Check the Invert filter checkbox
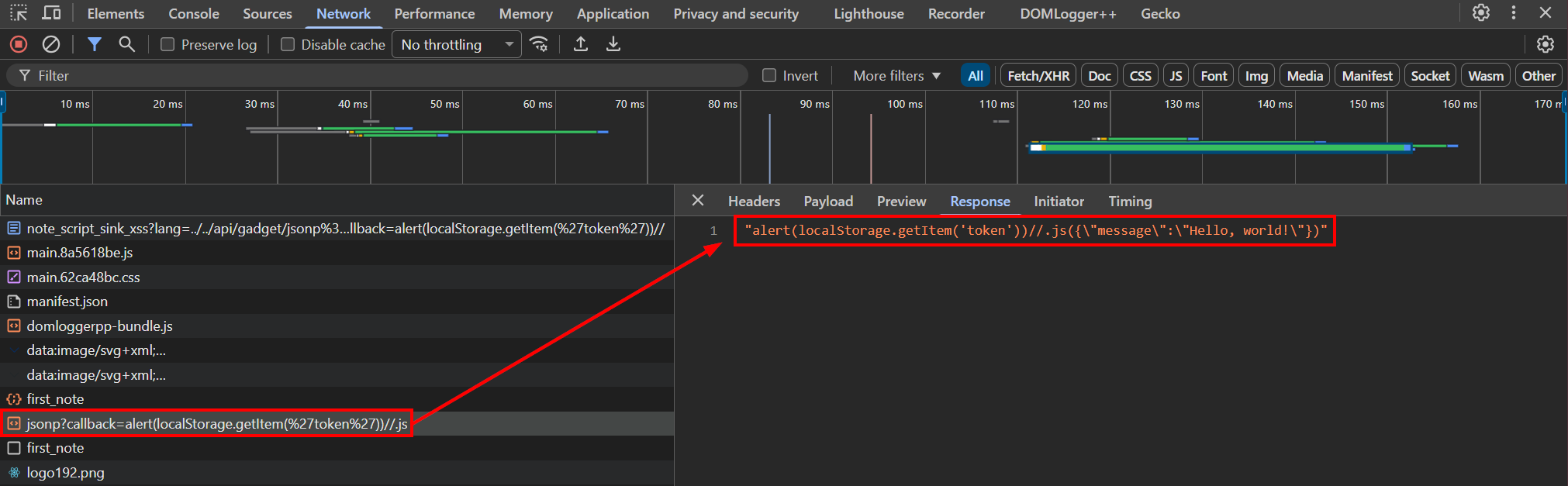This screenshot has height=486, width=1568. 769,75
